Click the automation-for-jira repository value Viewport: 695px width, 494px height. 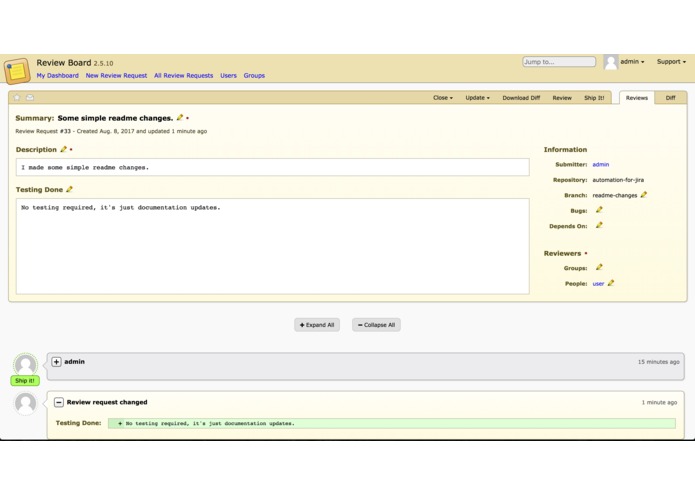(x=618, y=180)
